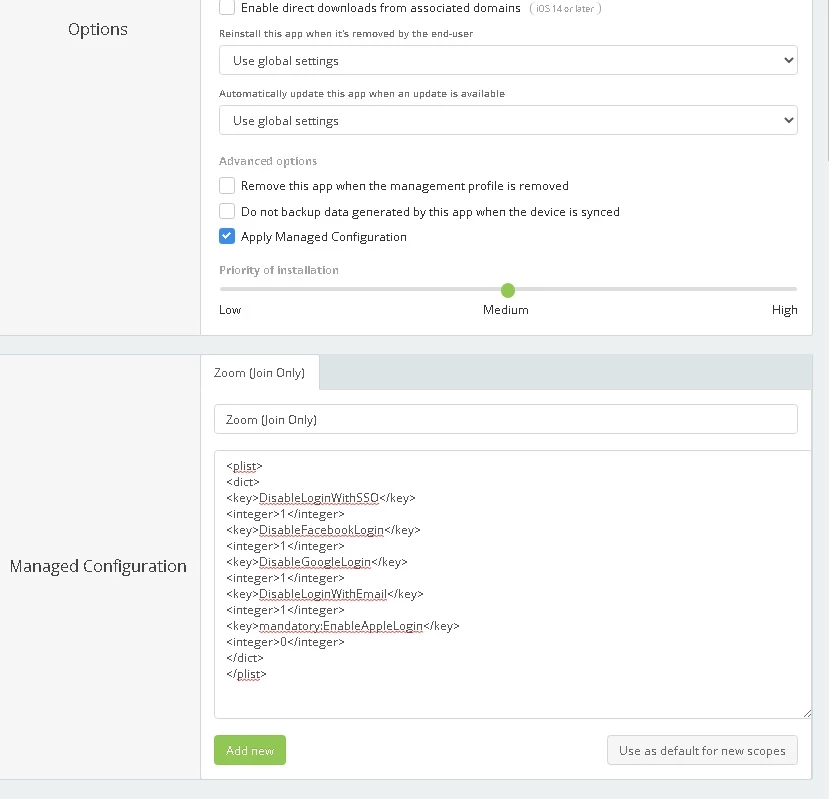Click the Advanced options heading

point(268,161)
